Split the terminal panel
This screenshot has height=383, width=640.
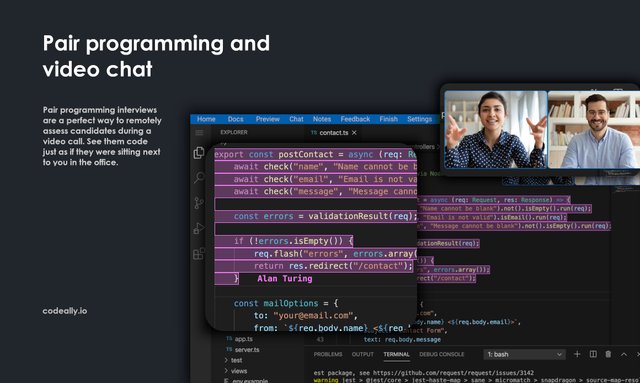(593, 354)
